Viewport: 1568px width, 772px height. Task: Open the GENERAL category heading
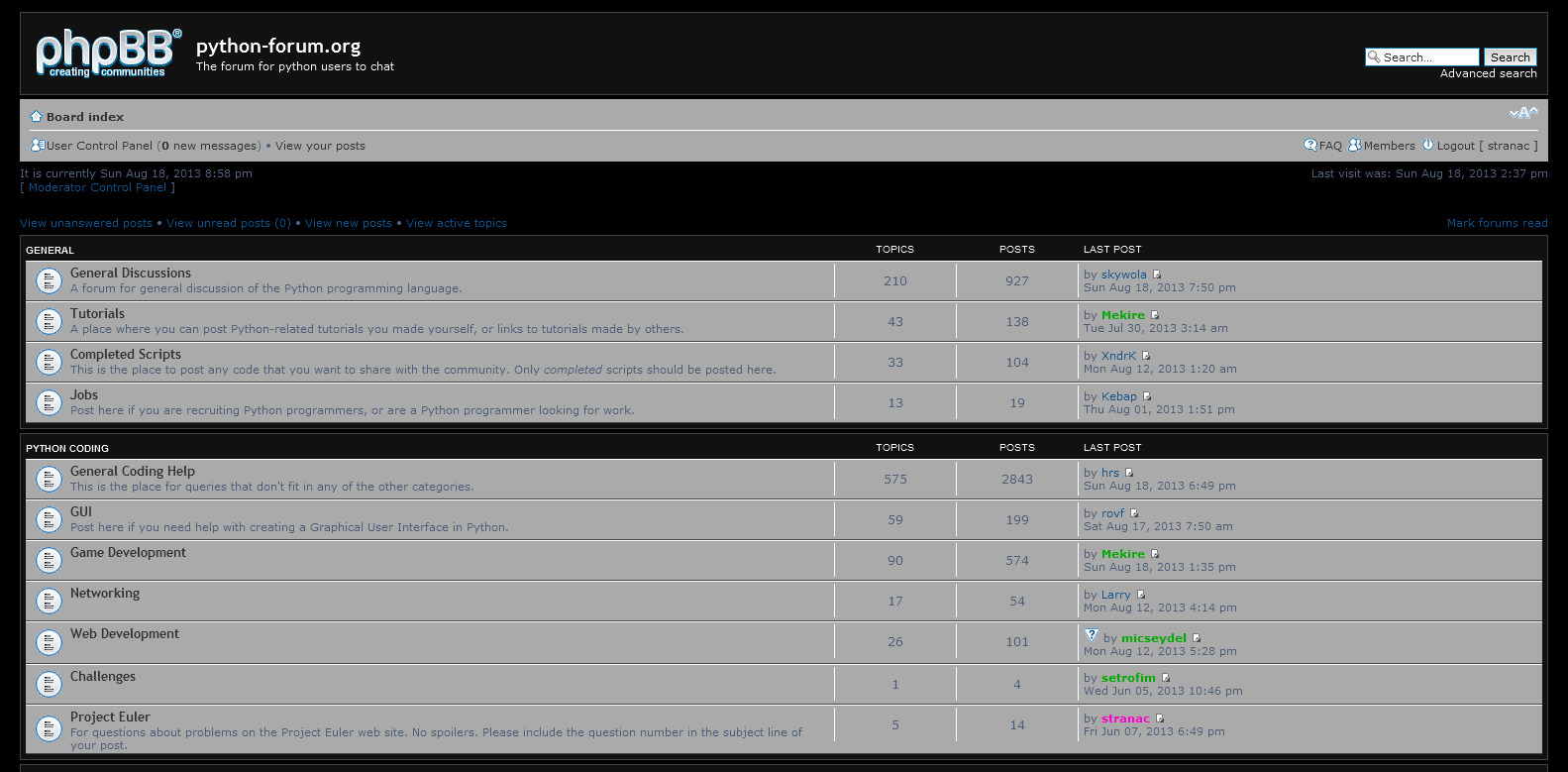pos(50,250)
